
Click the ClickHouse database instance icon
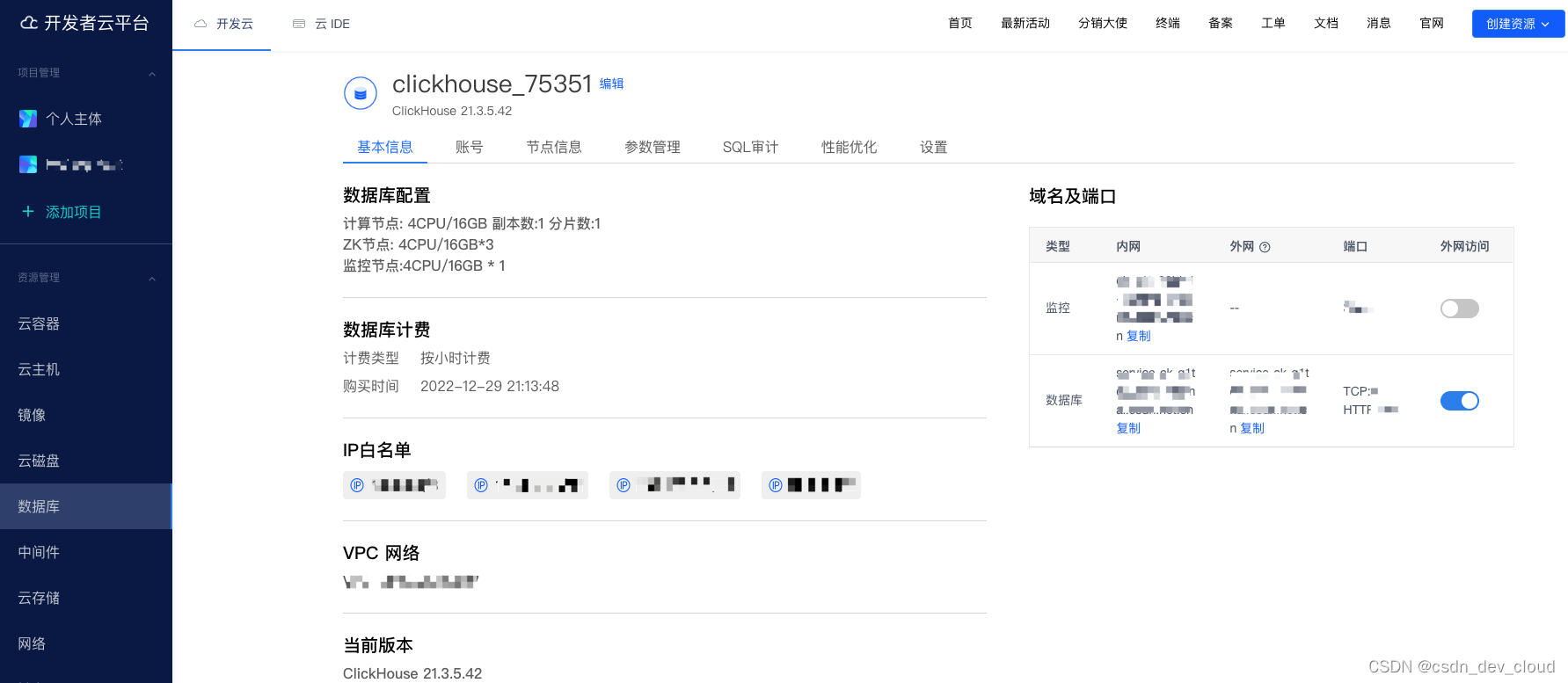click(x=361, y=93)
